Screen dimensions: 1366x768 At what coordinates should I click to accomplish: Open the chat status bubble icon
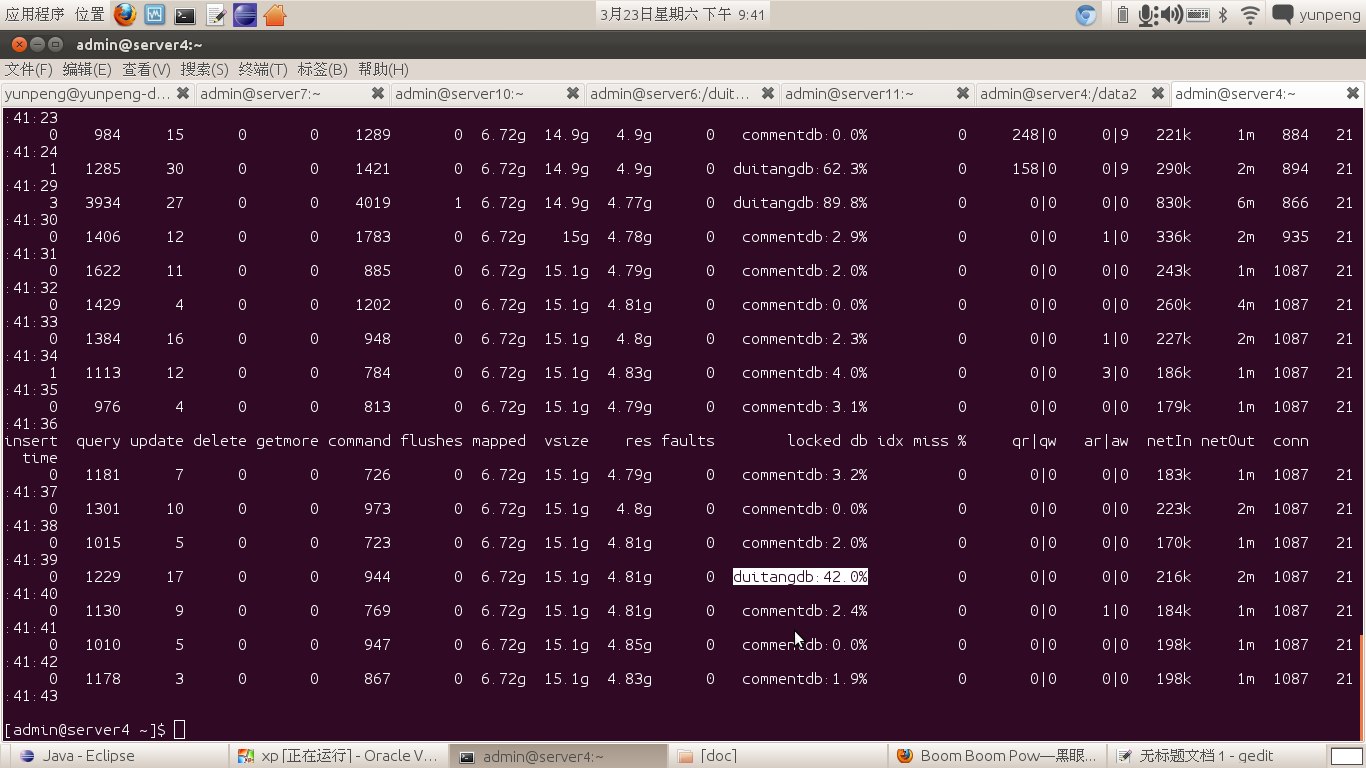tap(1283, 15)
